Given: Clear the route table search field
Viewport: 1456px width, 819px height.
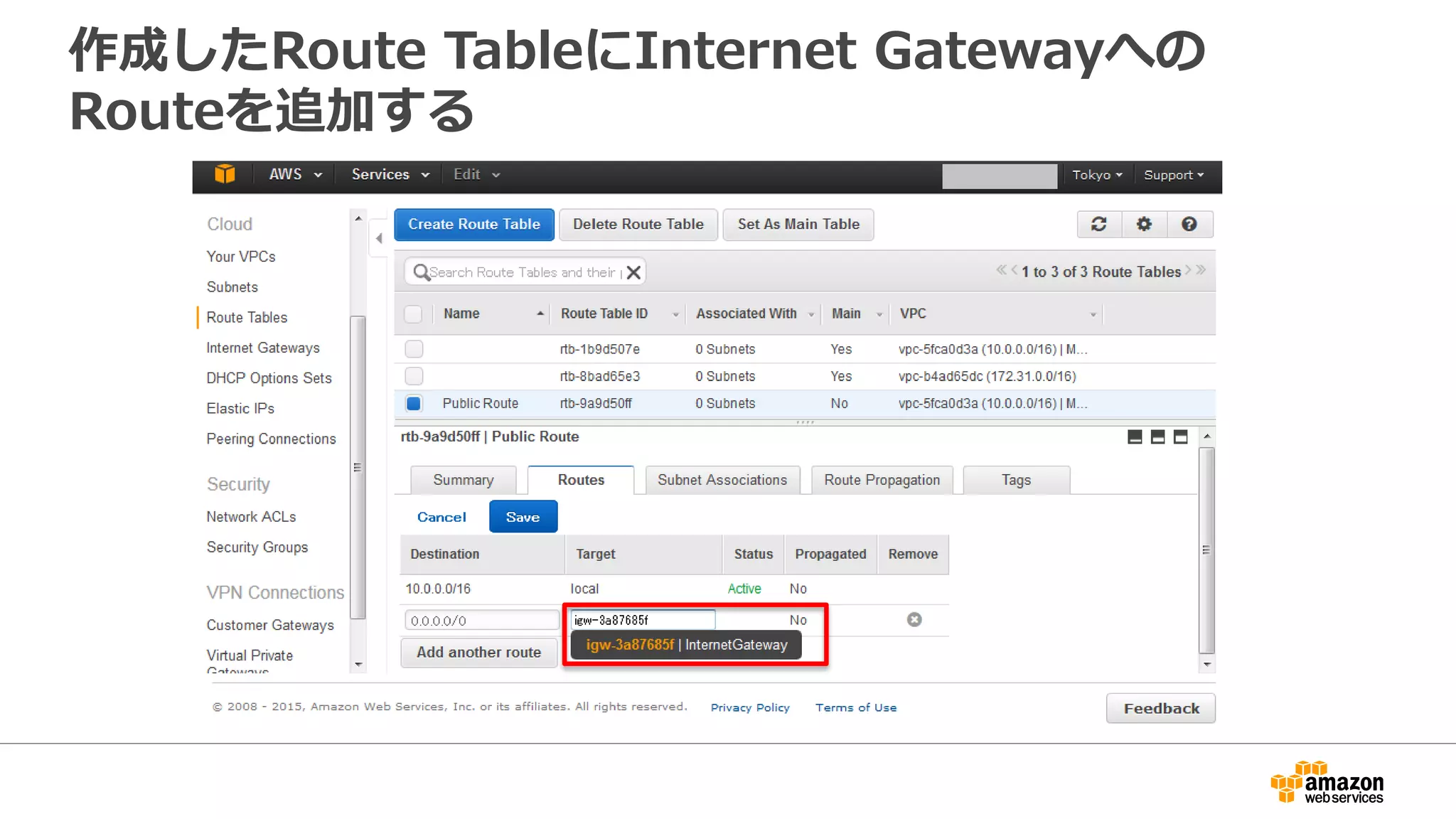Looking at the screenshot, I should (x=633, y=272).
